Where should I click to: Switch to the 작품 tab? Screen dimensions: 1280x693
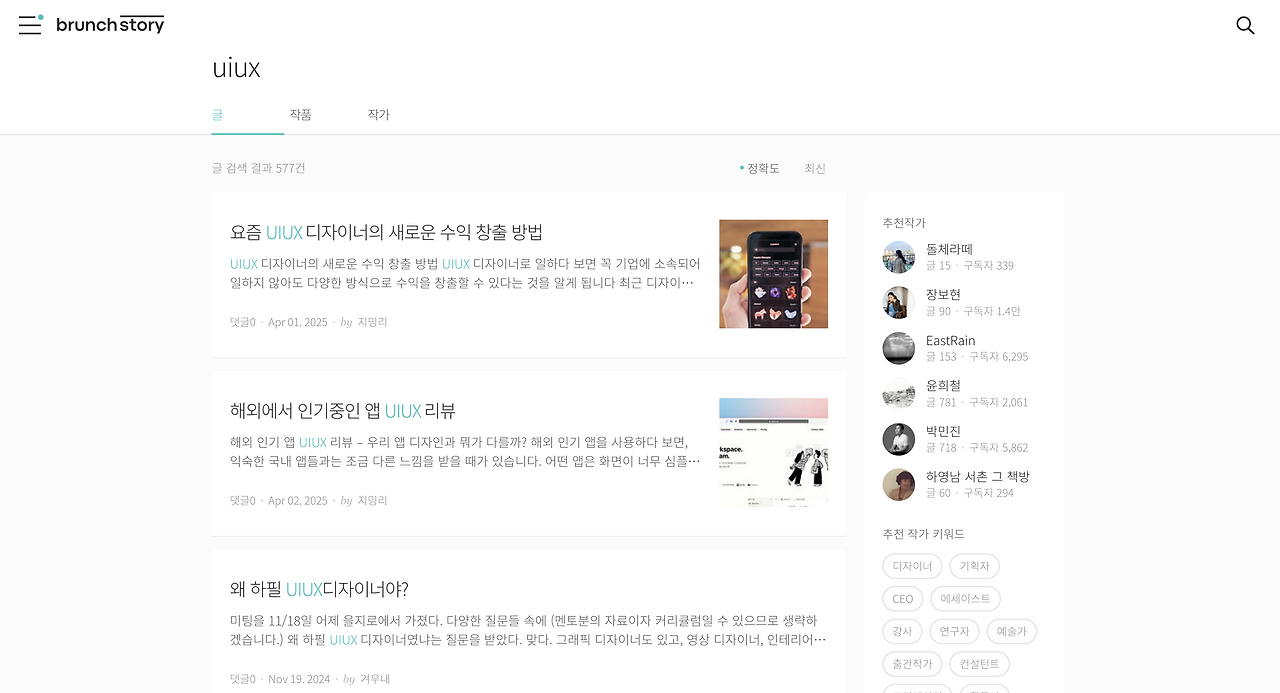(x=300, y=114)
